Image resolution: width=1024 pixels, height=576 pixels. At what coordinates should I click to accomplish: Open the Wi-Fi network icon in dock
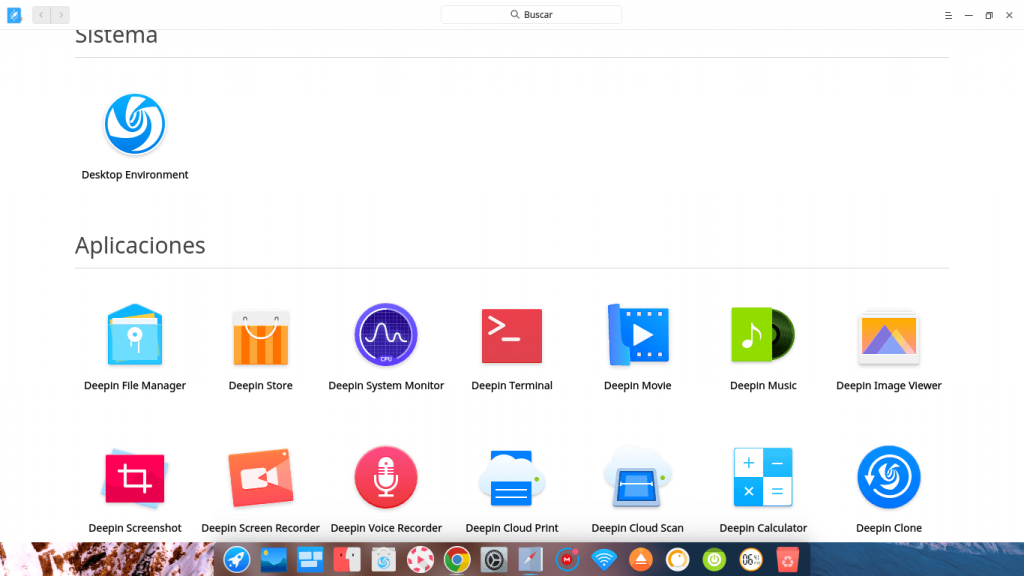coord(604,560)
